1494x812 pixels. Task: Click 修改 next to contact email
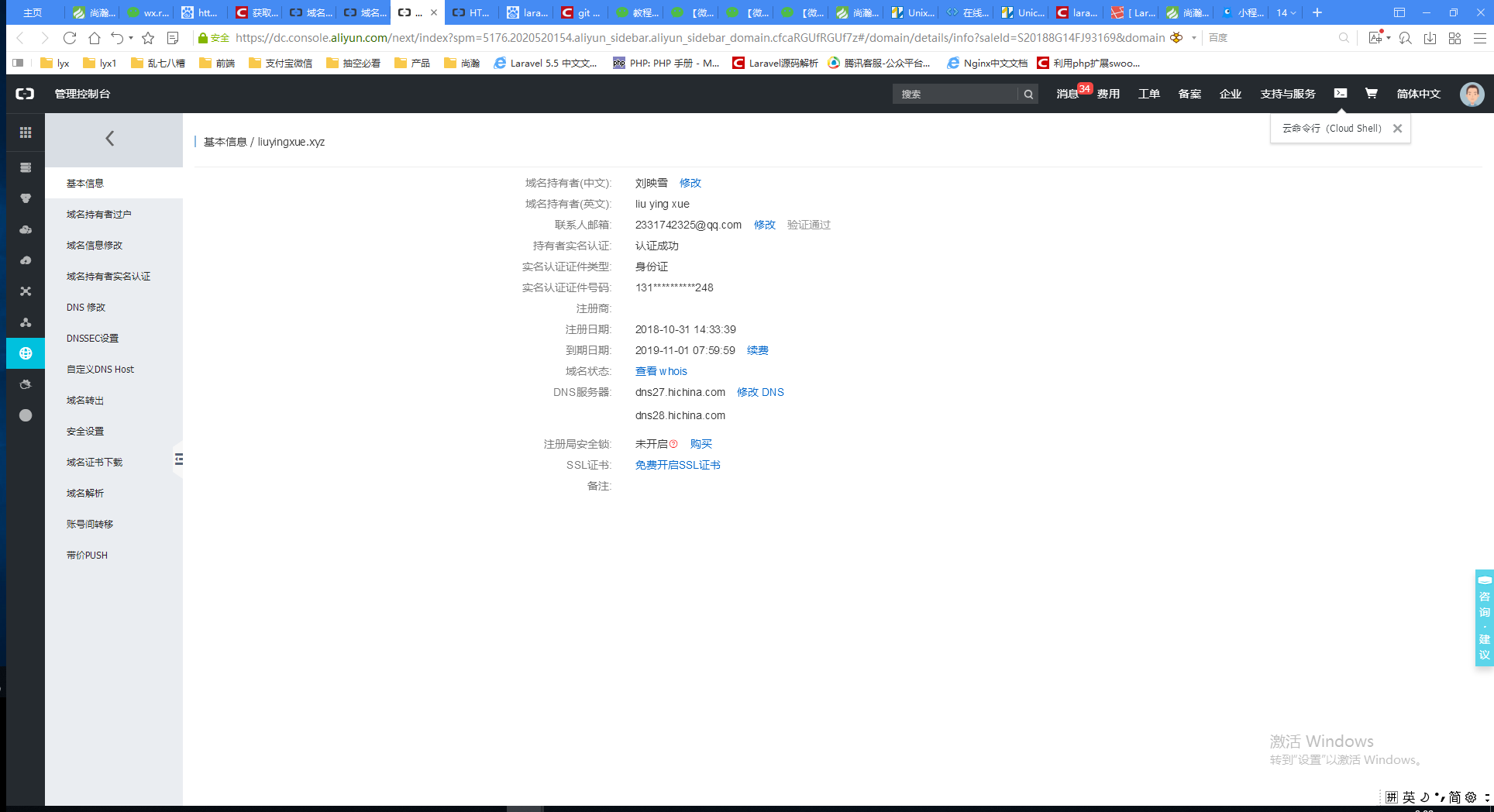[765, 225]
